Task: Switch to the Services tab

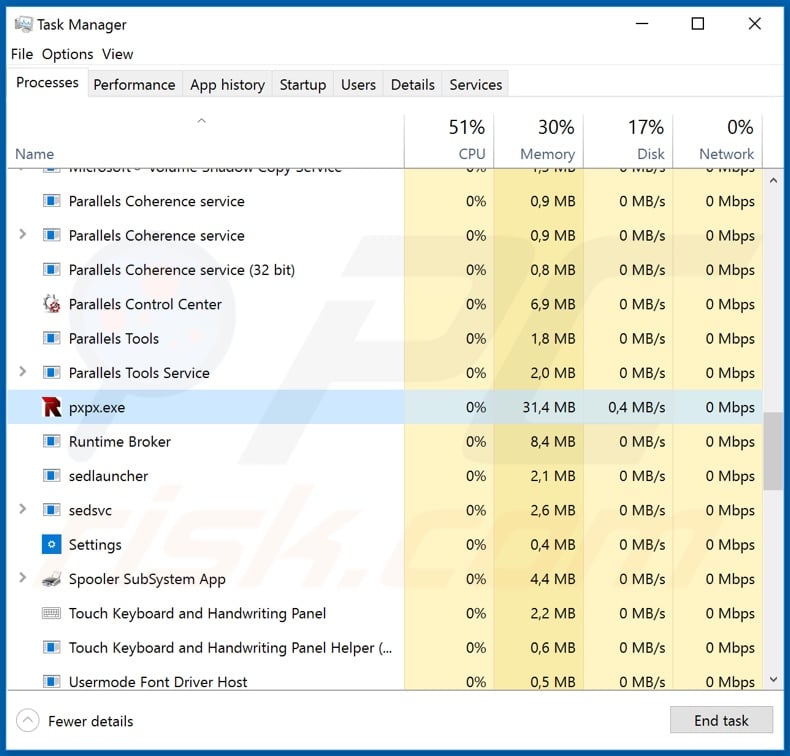Action: point(476,85)
